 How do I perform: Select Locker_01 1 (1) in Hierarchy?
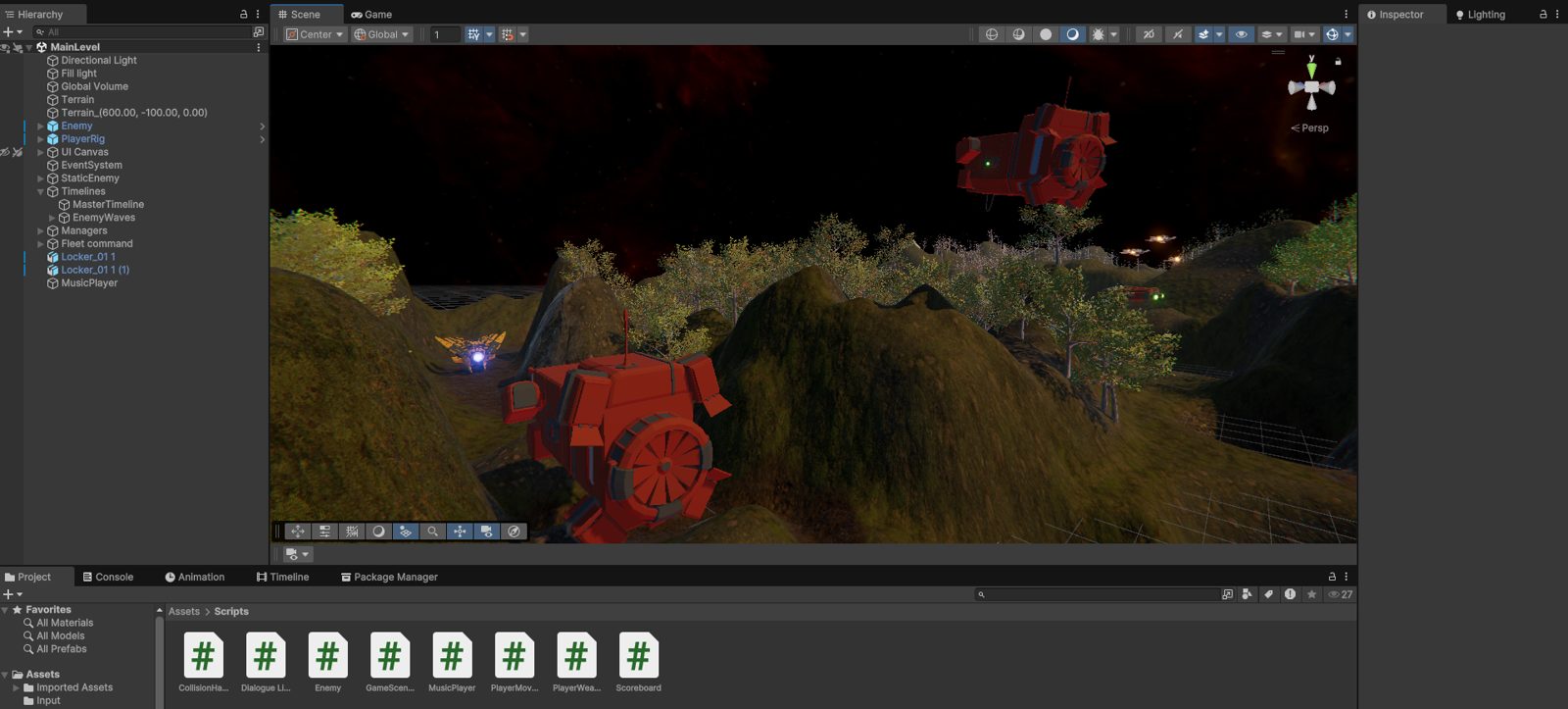click(x=94, y=271)
